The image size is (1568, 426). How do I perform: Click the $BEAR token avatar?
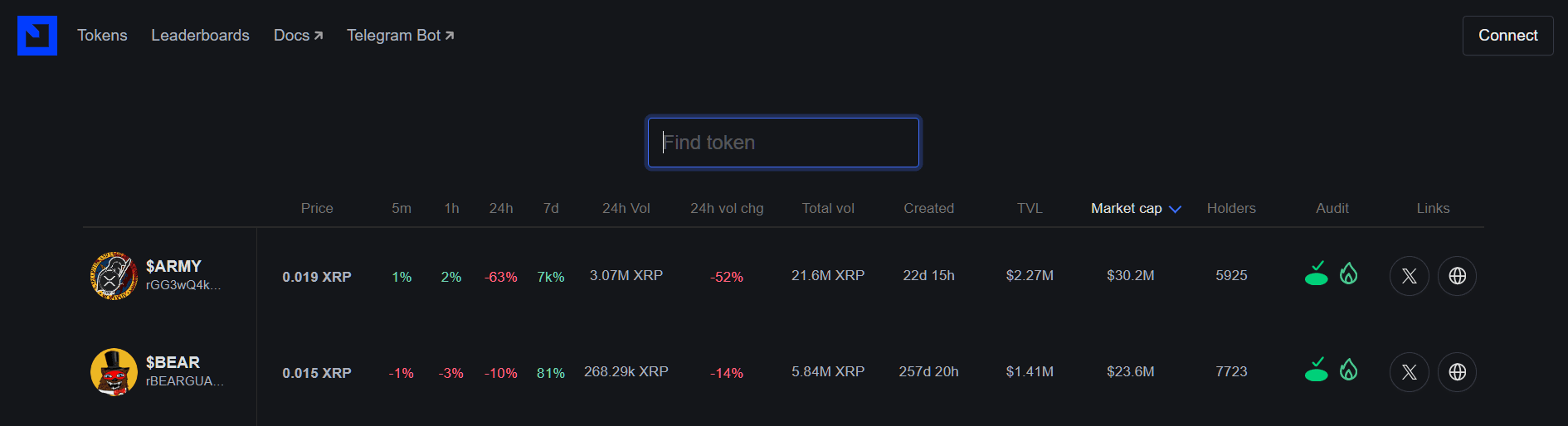tap(114, 372)
